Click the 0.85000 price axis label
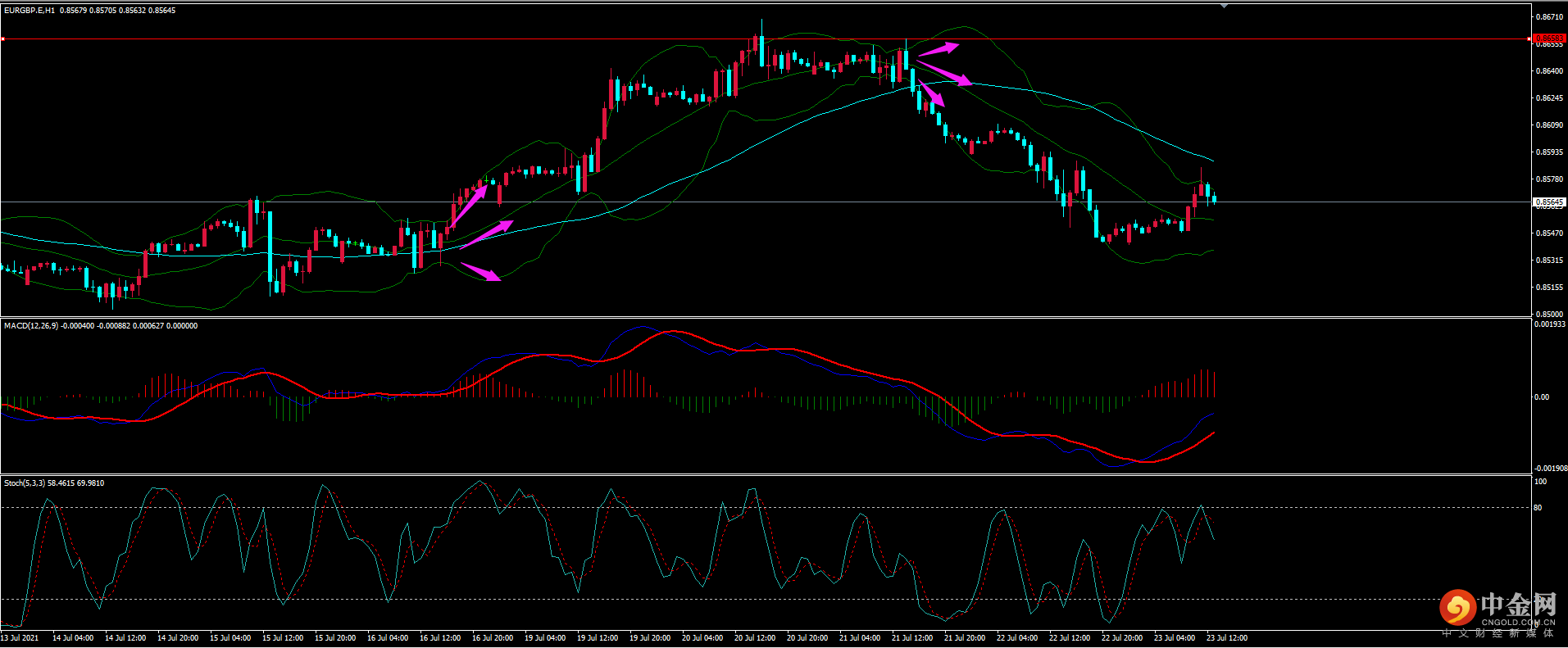 (x=1549, y=315)
